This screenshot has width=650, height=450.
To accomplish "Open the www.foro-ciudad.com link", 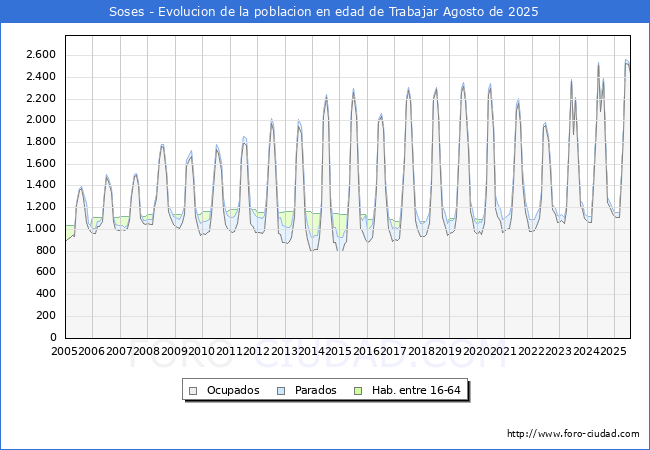I will [573, 434].
